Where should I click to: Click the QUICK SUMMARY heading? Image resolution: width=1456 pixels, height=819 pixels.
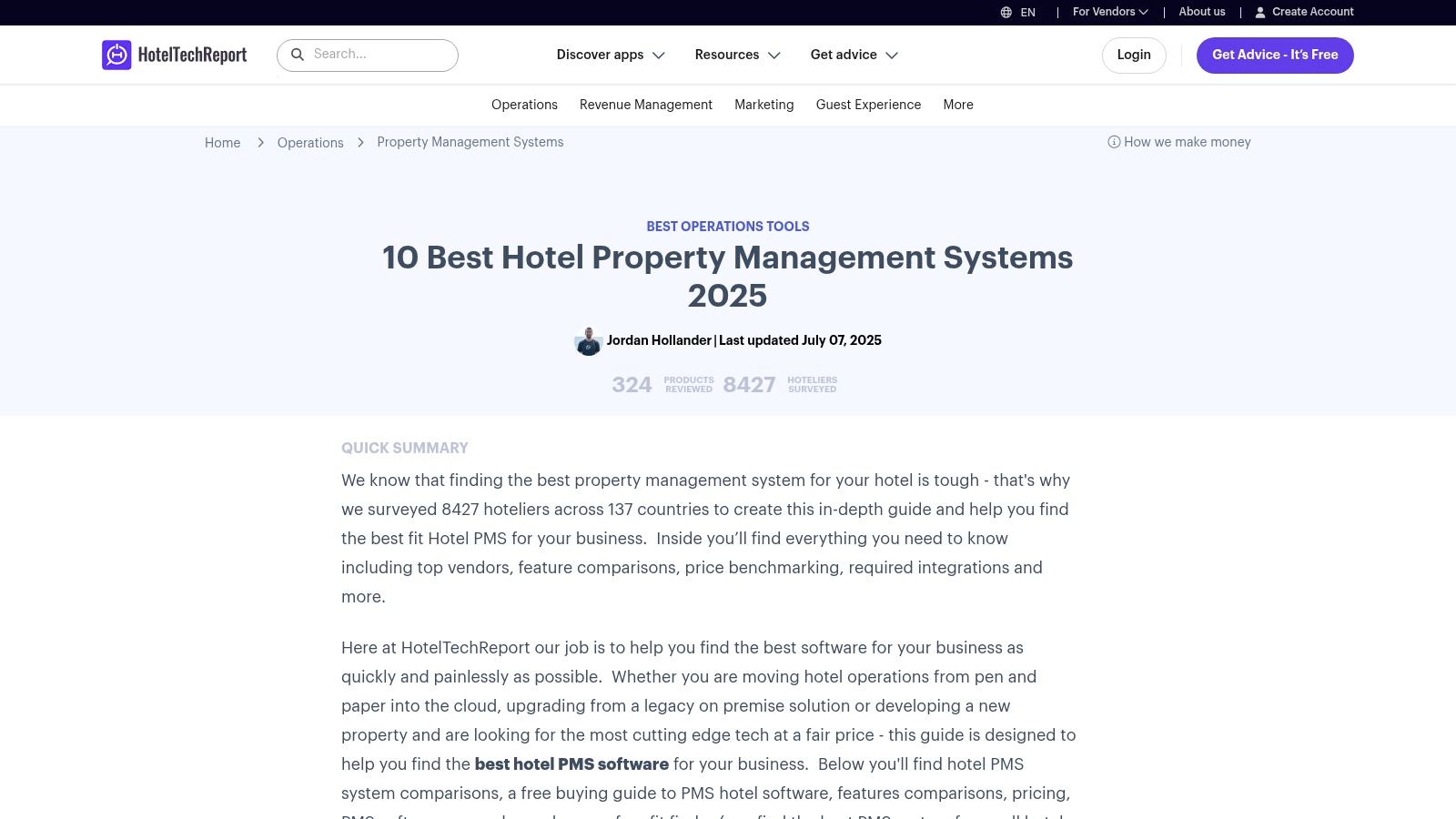tap(405, 448)
